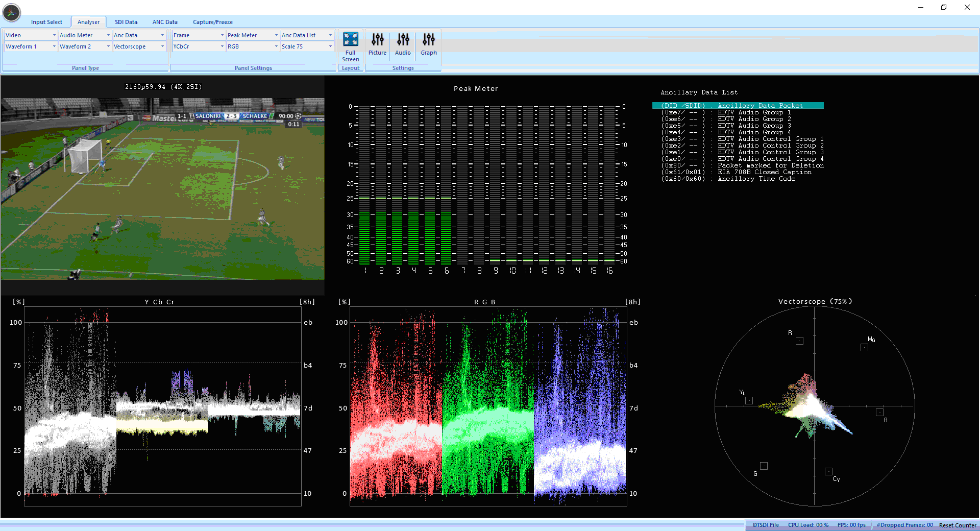This screenshot has height=531, width=980.
Task: Open the YCbCr settings dropdown
Action: [221, 46]
